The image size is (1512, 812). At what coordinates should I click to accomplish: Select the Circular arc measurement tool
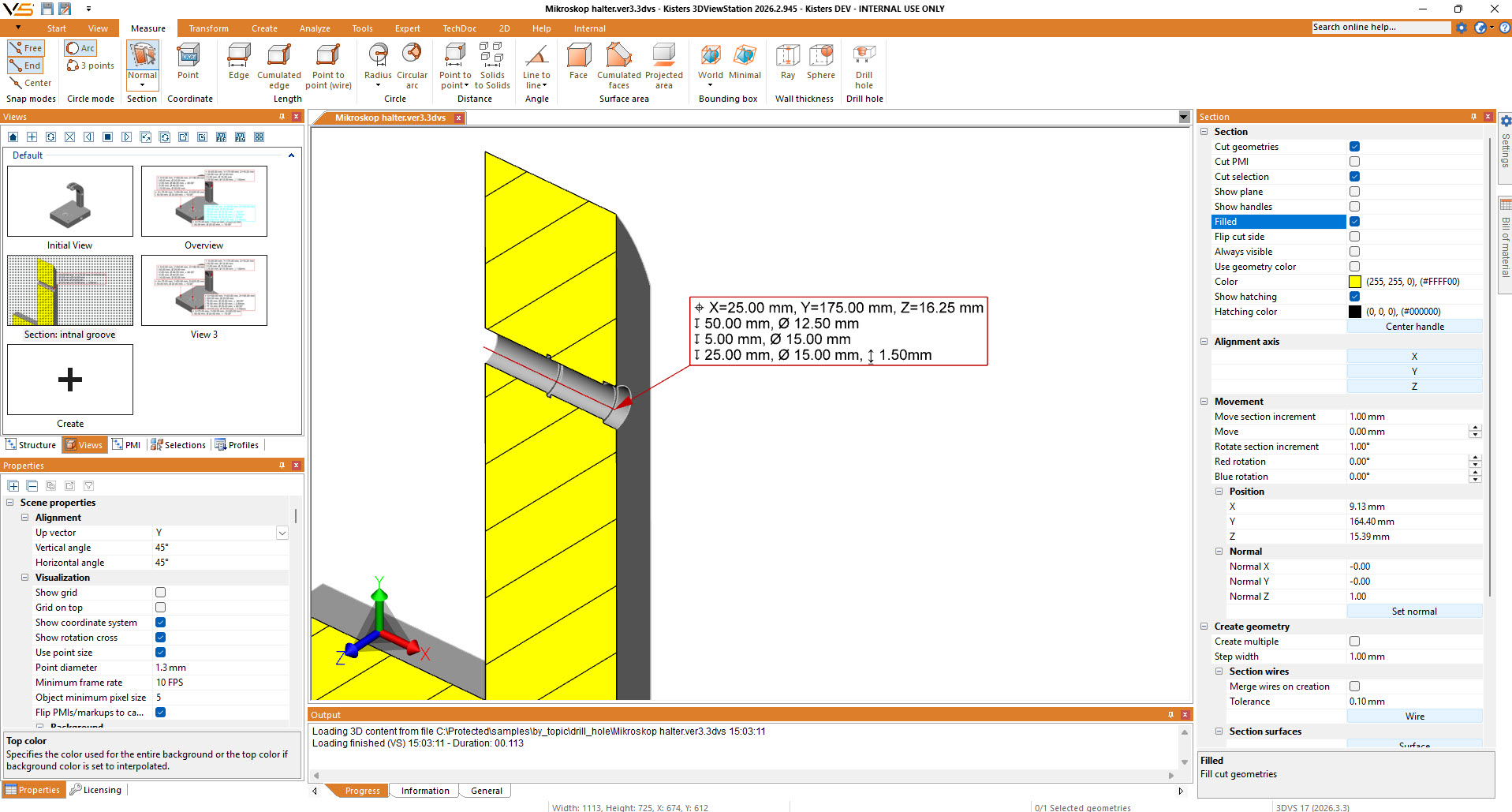(x=412, y=66)
